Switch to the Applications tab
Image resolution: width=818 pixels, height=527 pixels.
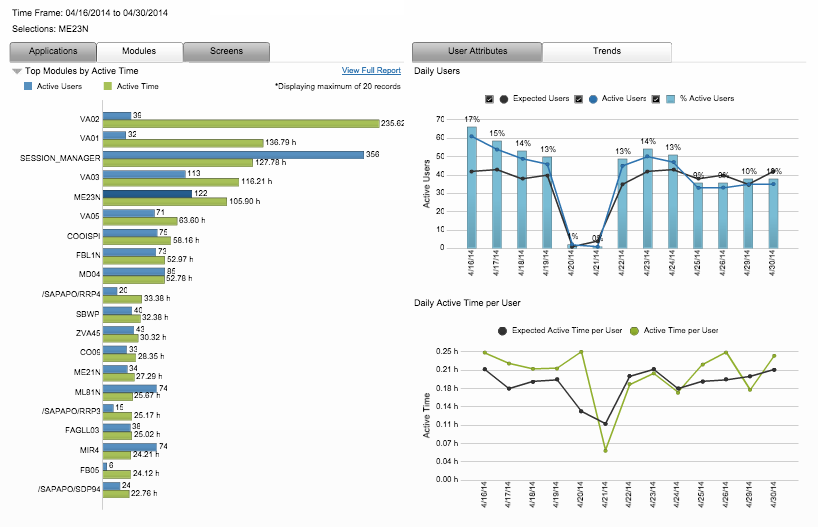tap(53, 51)
